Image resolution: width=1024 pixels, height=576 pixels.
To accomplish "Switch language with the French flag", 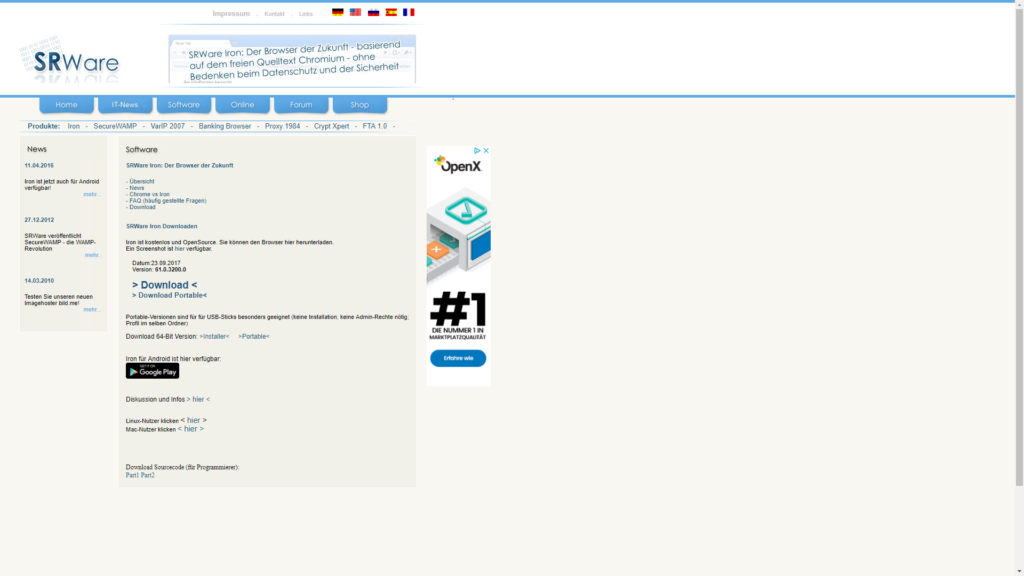I will (409, 12).
